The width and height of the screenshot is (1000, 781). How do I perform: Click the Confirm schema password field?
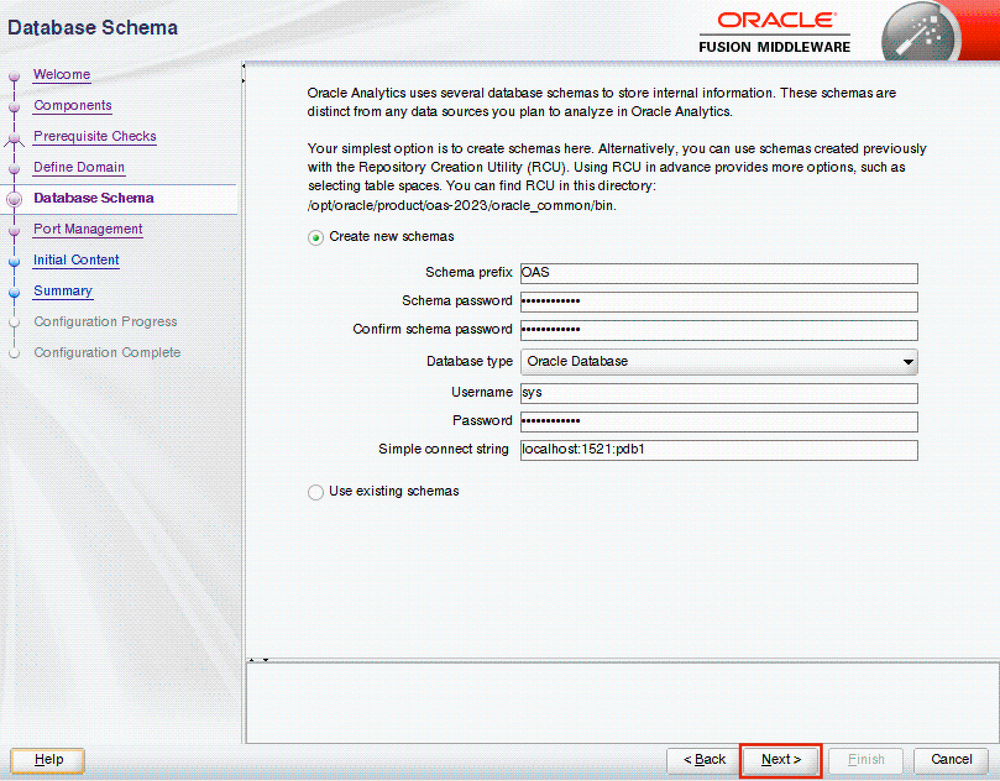coord(719,330)
